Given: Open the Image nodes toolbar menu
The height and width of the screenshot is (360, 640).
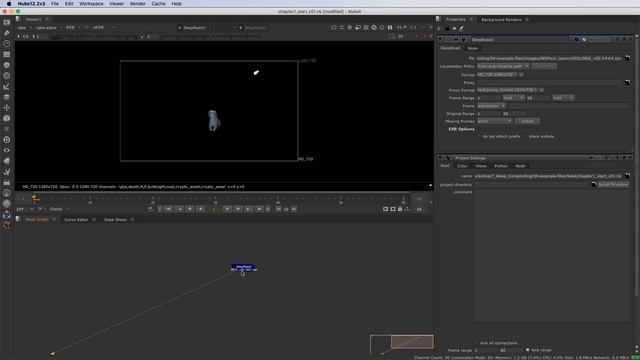Looking at the screenshot, I should click(7, 22).
